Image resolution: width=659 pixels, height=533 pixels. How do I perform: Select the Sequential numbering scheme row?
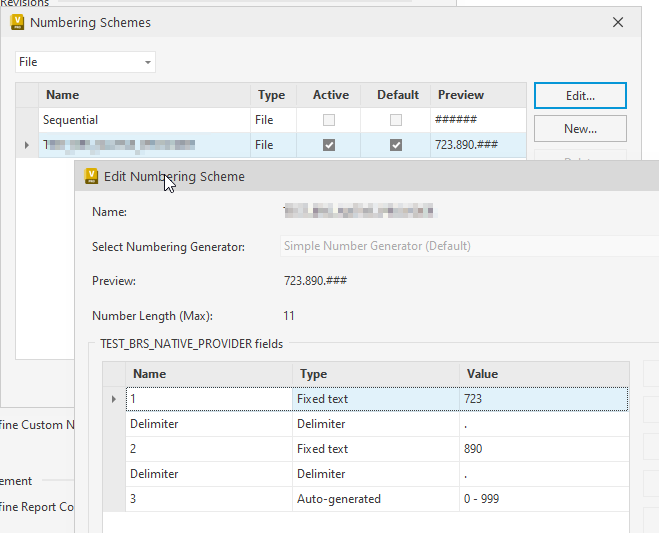pyautogui.click(x=143, y=120)
